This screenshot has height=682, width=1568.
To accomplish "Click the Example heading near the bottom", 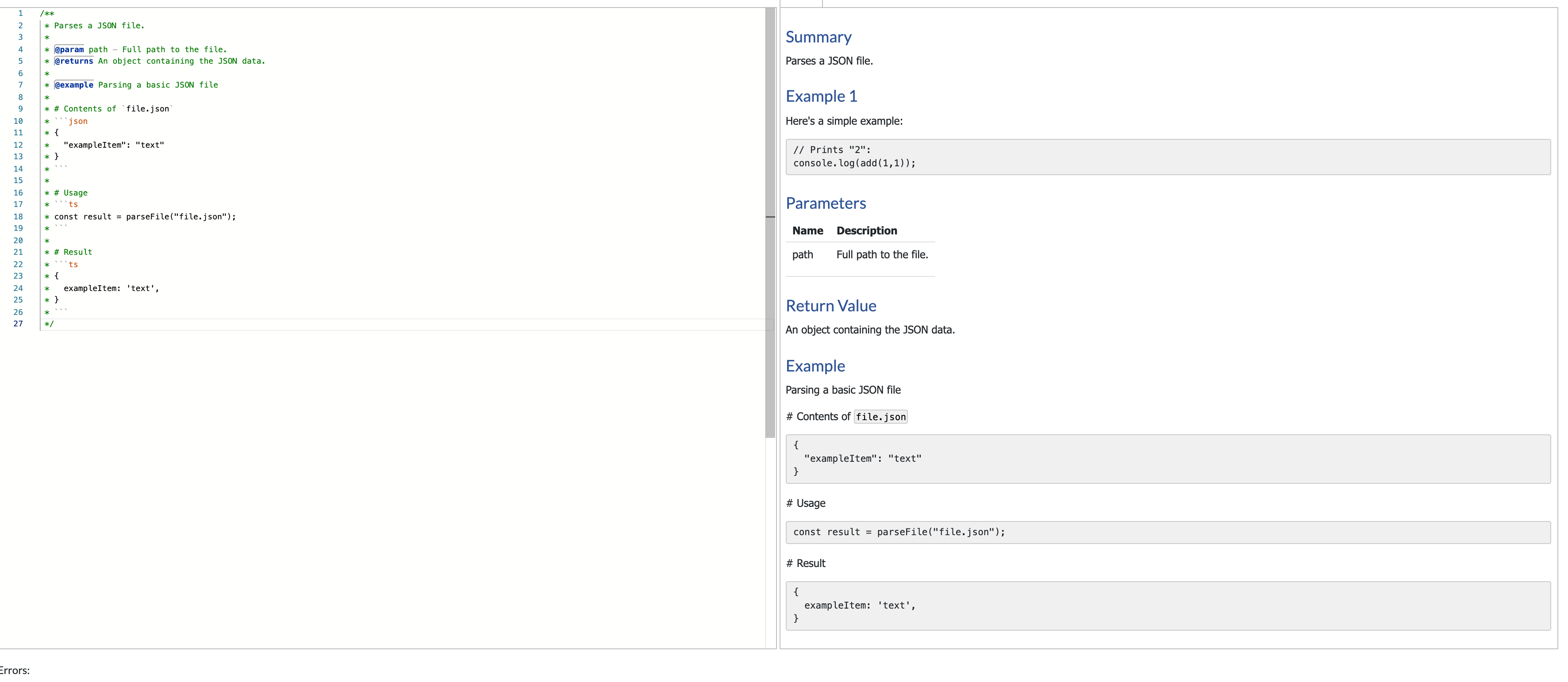I will pos(815,366).
